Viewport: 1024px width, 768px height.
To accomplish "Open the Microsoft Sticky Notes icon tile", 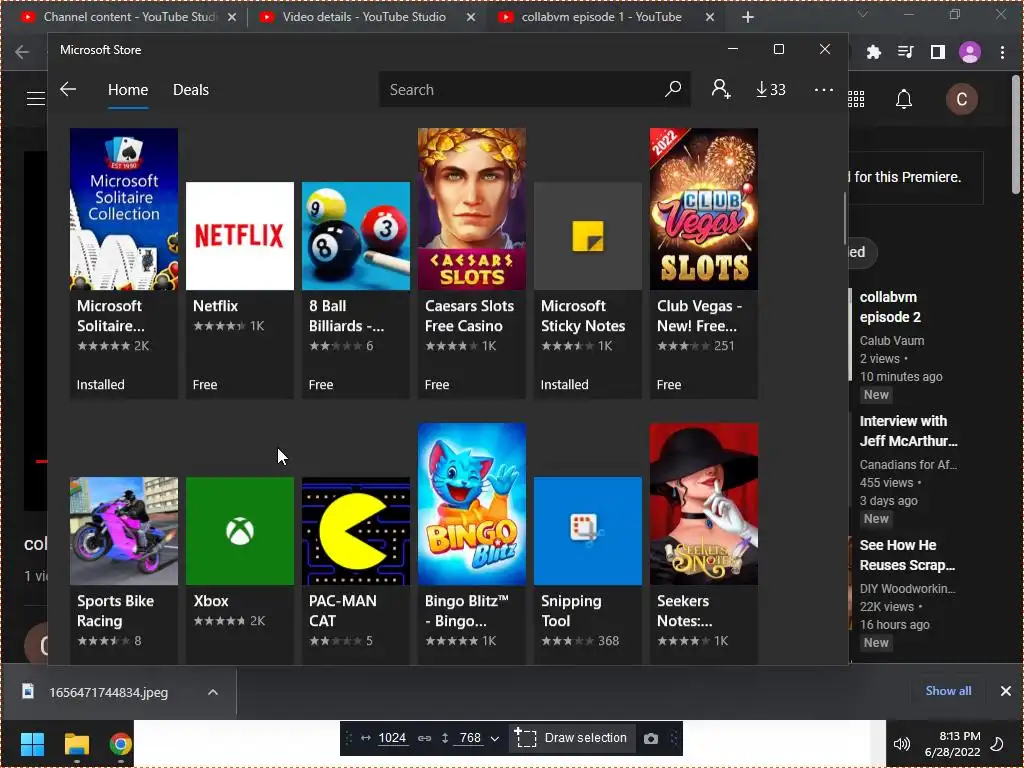I will (588, 236).
